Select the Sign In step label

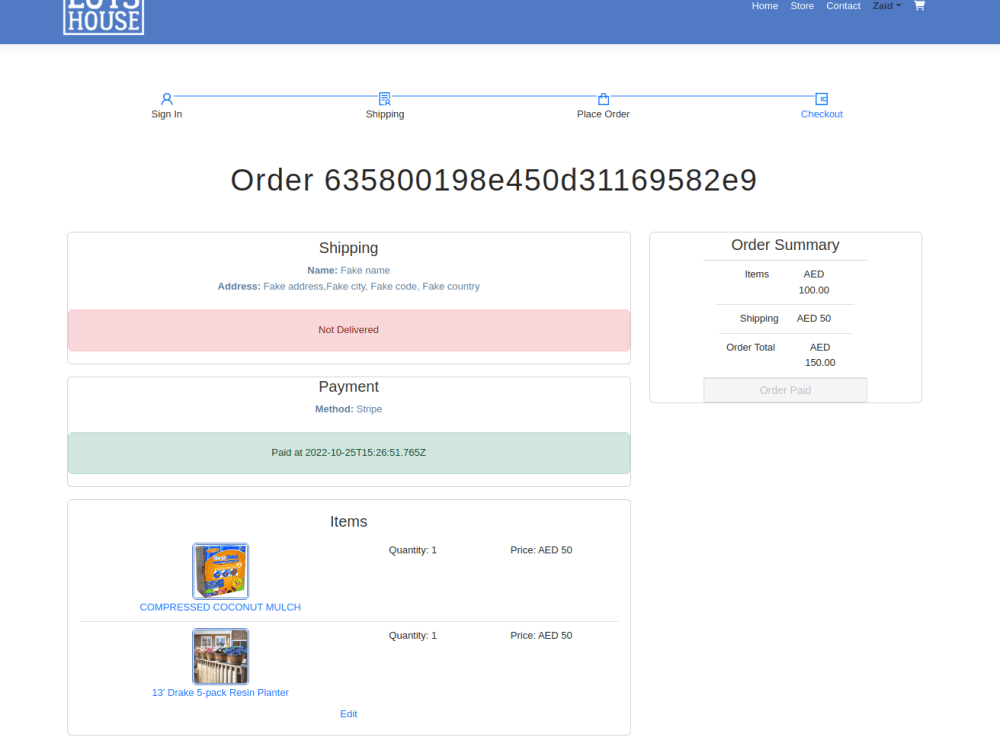click(166, 114)
